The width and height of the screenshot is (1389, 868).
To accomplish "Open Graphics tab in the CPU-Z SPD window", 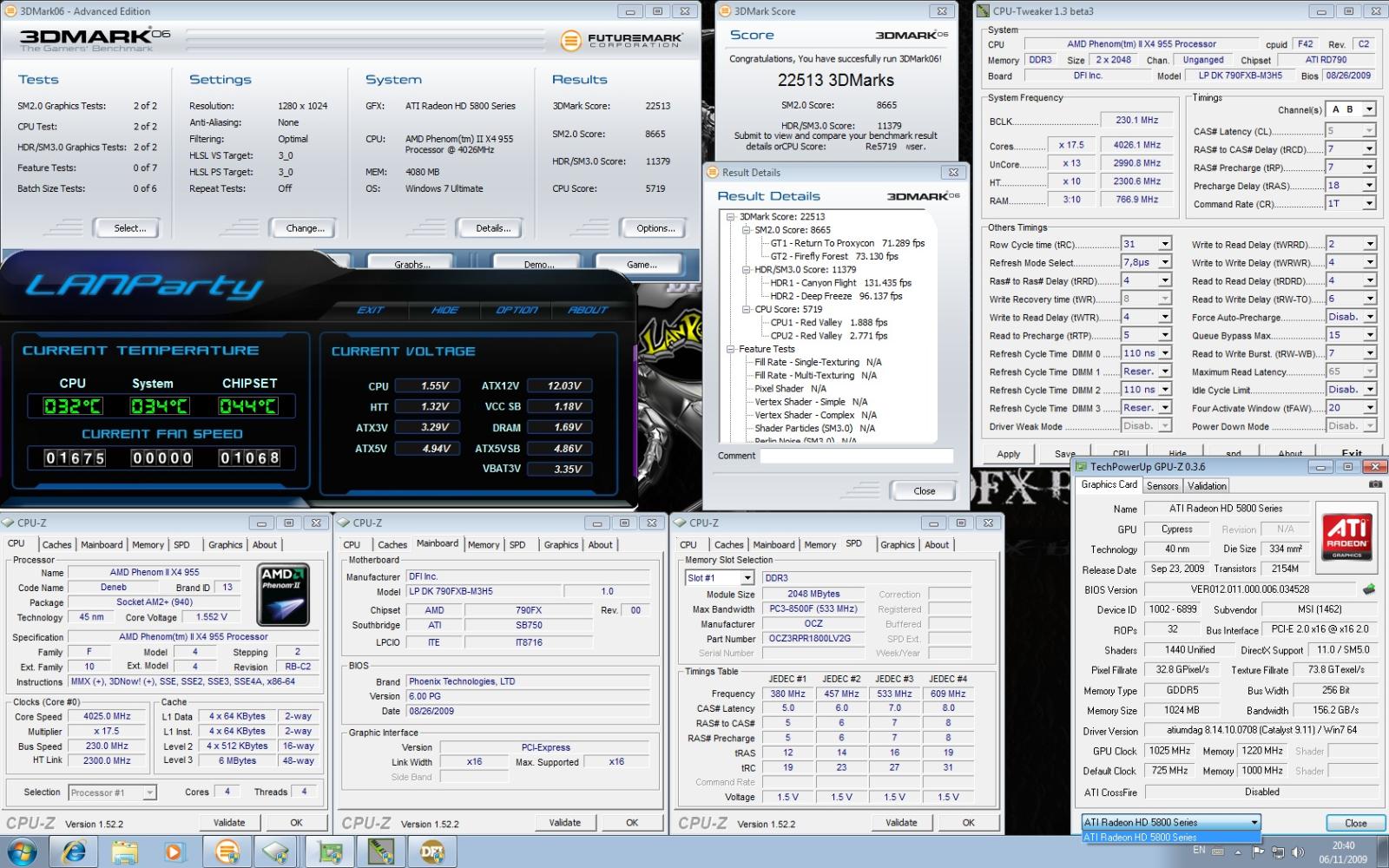I will [898, 545].
